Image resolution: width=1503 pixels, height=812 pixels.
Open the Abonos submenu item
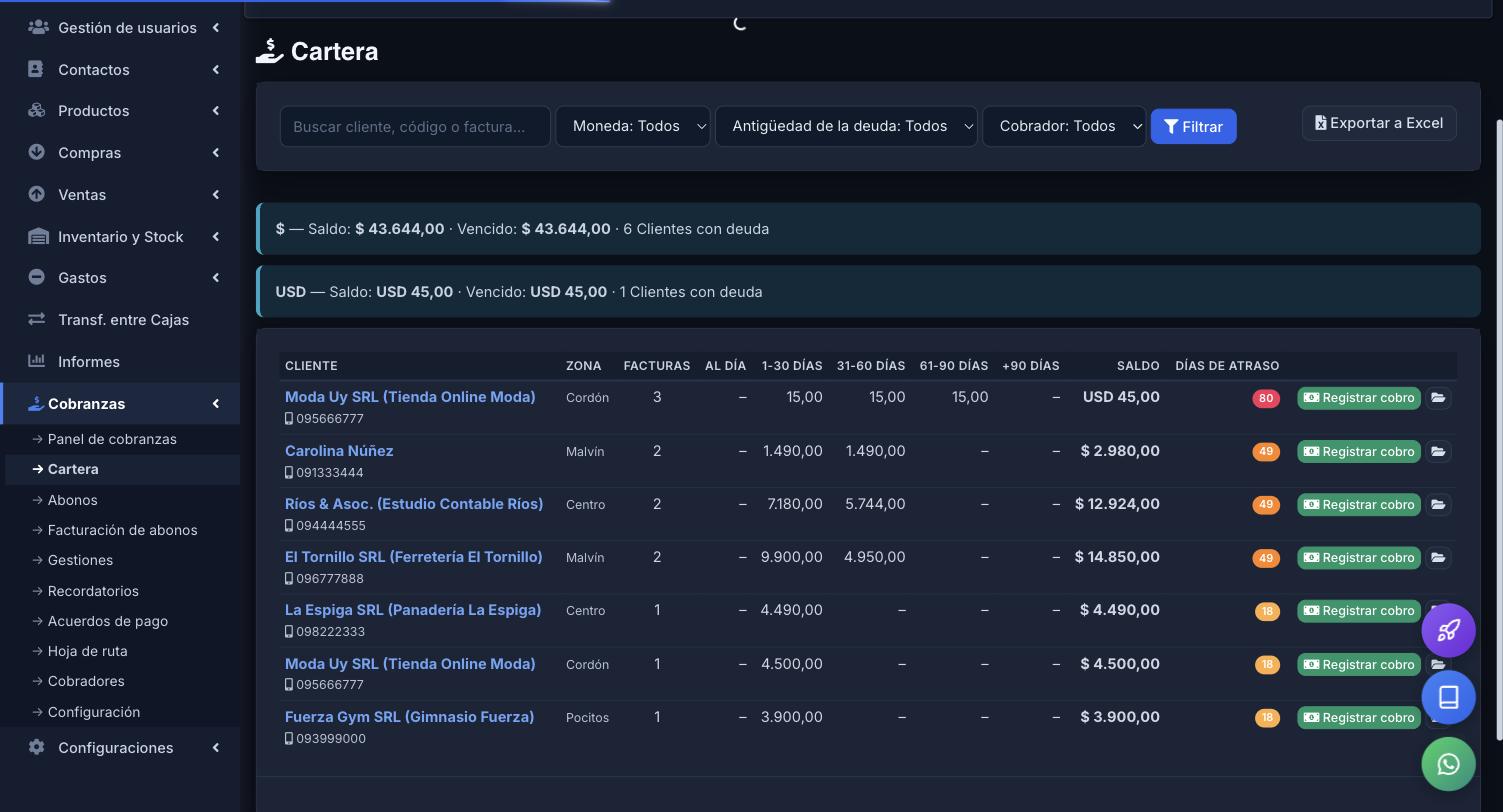click(x=72, y=500)
